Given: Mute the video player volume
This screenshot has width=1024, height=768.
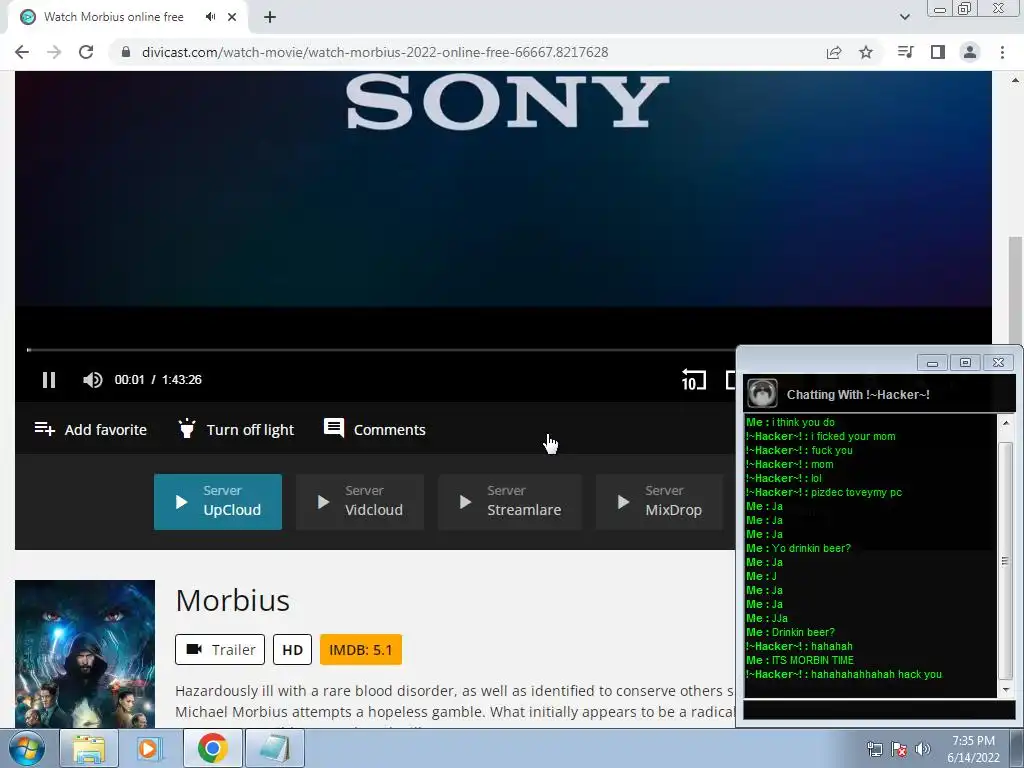Looking at the screenshot, I should pos(93,379).
